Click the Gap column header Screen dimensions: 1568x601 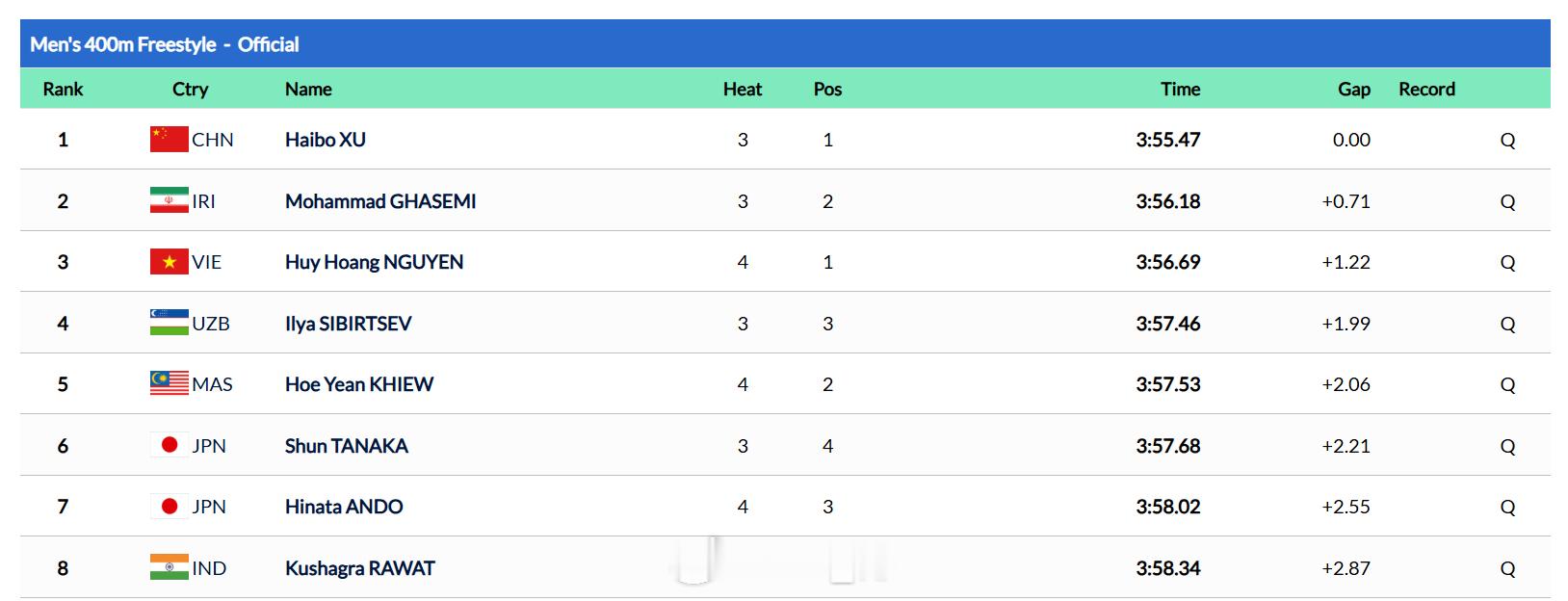tap(1353, 89)
